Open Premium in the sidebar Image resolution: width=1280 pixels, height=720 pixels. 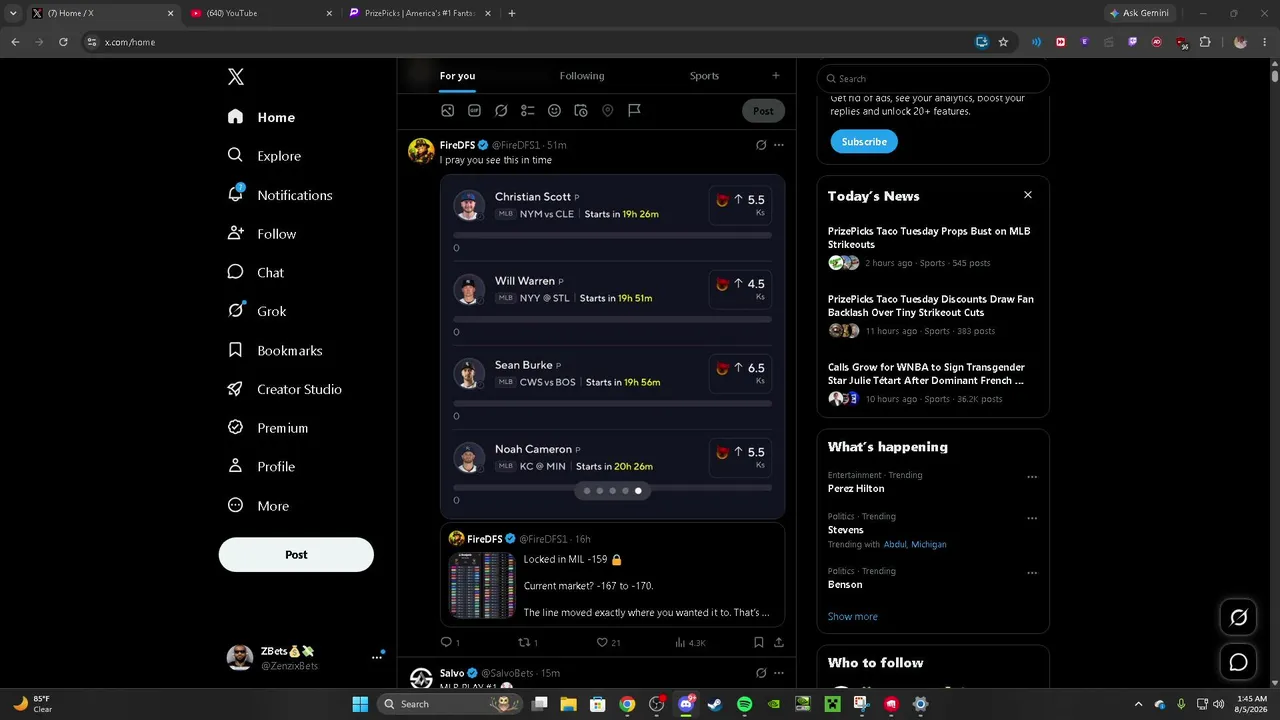(268, 427)
